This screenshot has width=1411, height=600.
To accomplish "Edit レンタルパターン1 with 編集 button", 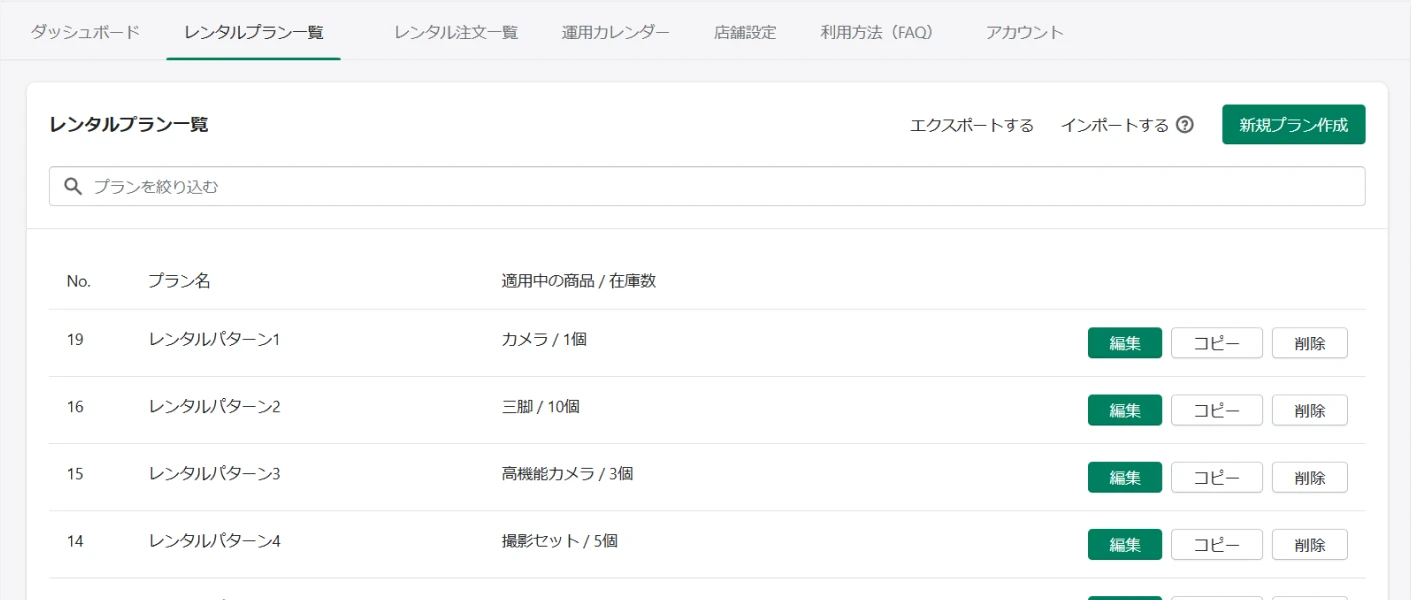I will (x=1124, y=343).
